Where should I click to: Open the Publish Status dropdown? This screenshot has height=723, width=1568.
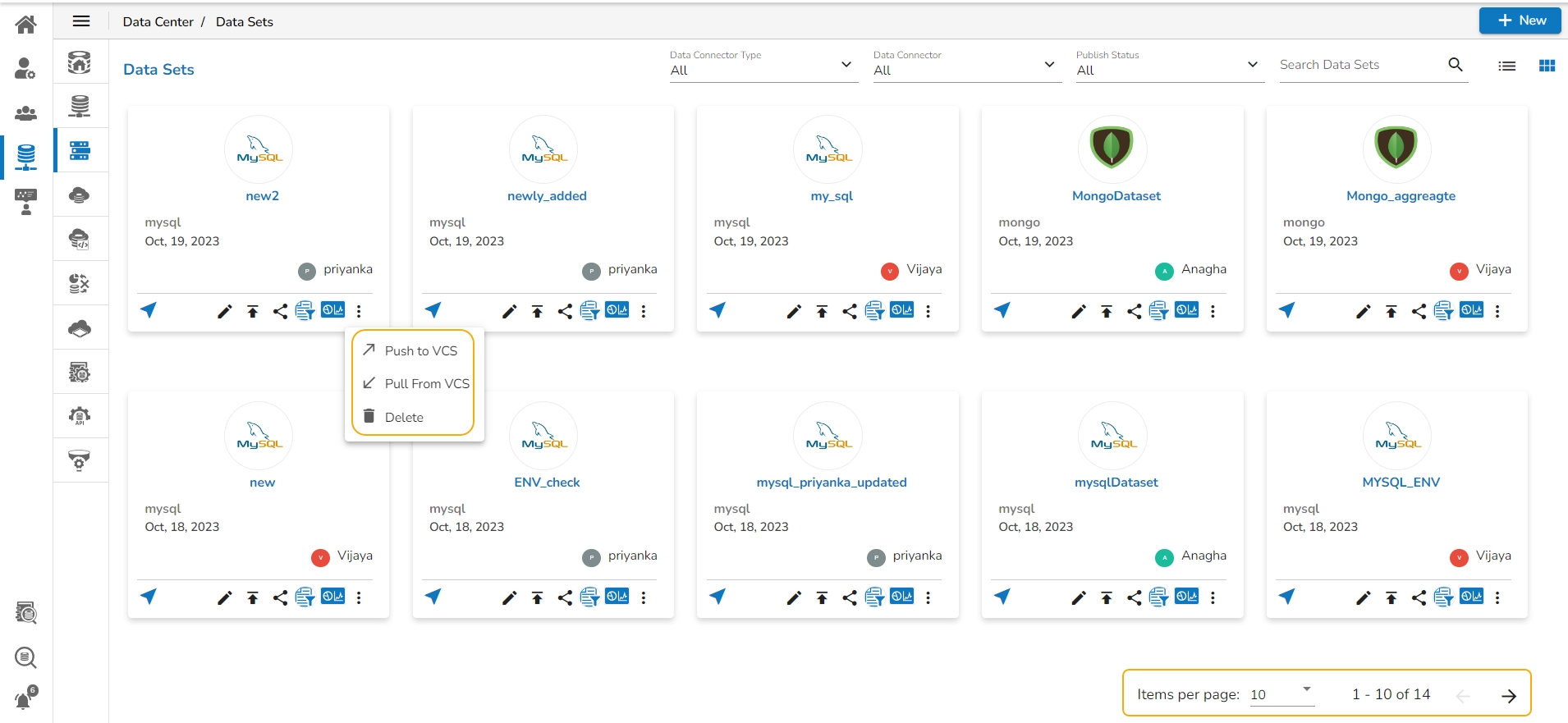1168,66
